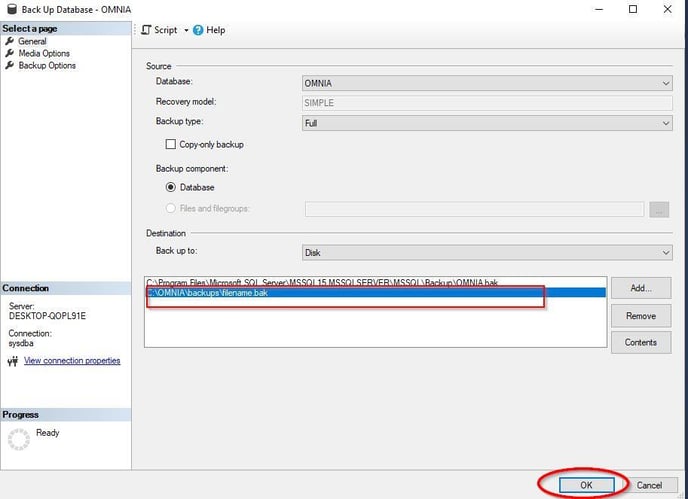Enable the Copy-only backup checkbox
The width and height of the screenshot is (688, 499).
coord(171,144)
